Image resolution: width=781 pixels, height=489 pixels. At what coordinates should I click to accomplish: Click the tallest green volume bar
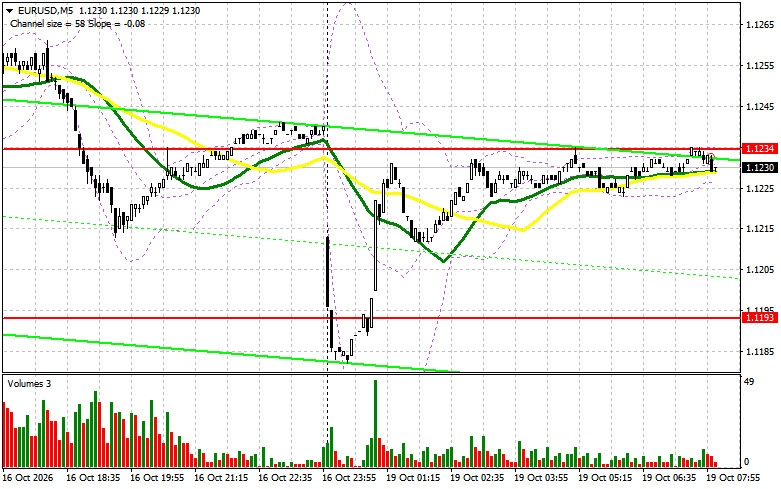(x=375, y=423)
